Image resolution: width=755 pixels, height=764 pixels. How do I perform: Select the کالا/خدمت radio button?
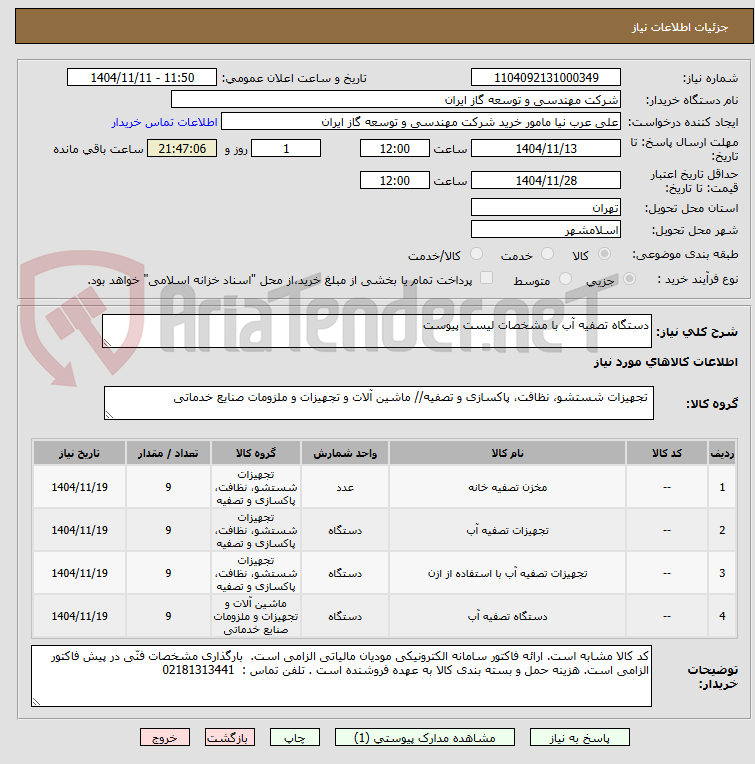(x=476, y=253)
